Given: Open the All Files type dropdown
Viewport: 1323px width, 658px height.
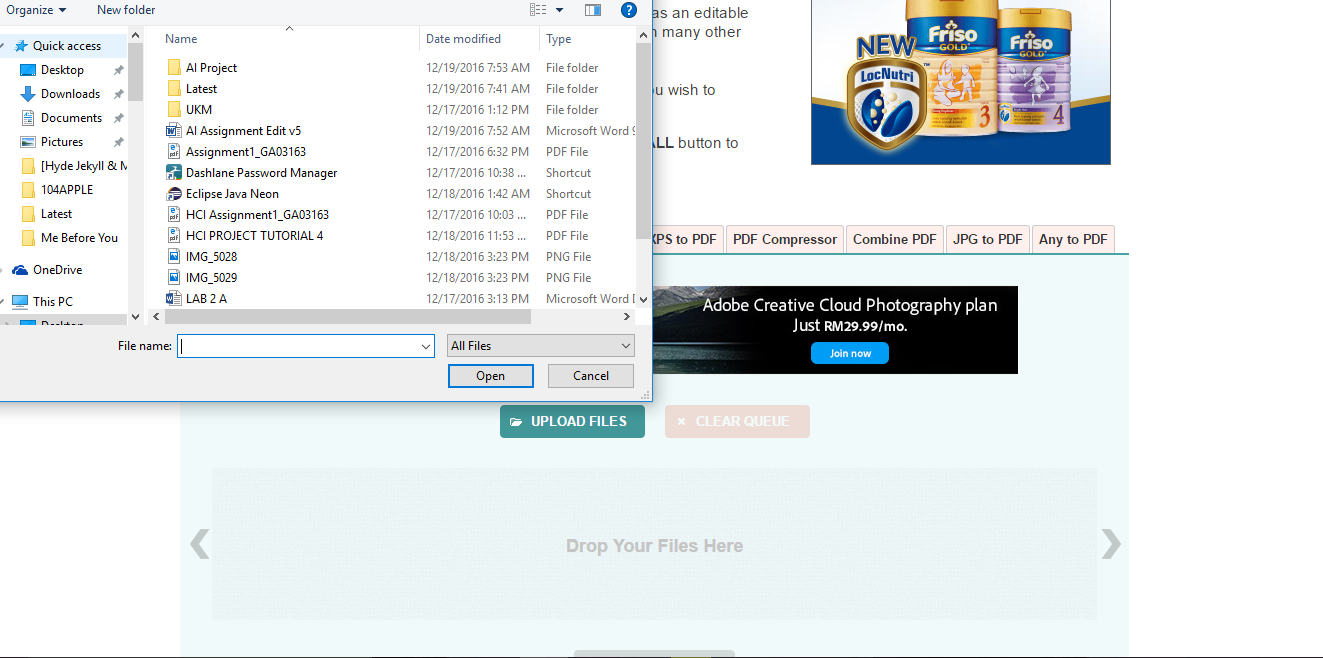Looking at the screenshot, I should (x=541, y=346).
